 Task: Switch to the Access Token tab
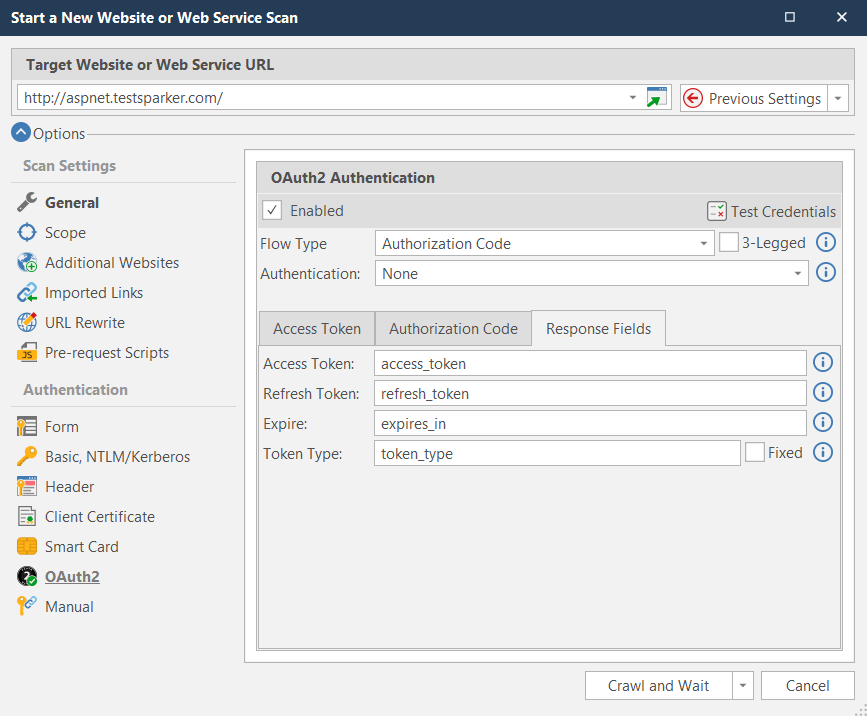pyautogui.click(x=316, y=327)
